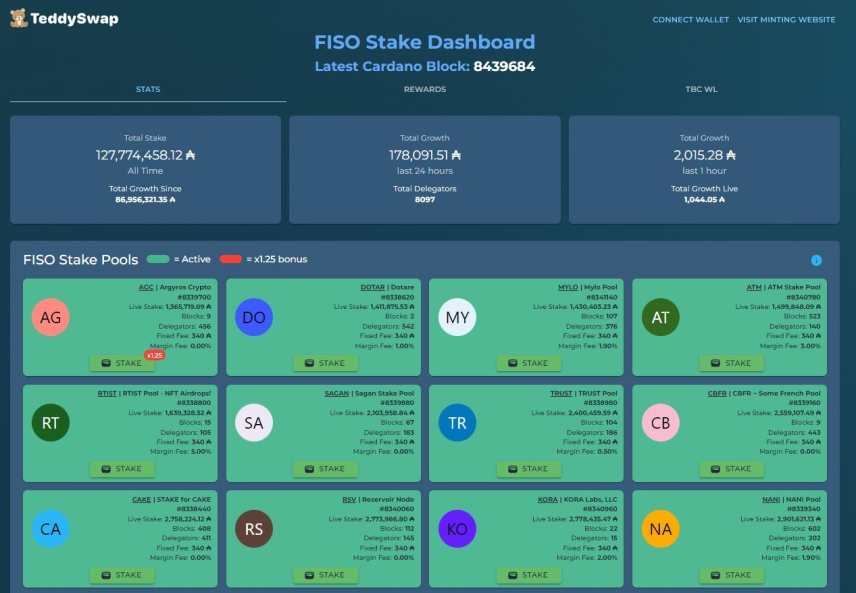856x593 pixels.
Task: Click the FISO Stake Dashboard heading
Action: (425, 42)
